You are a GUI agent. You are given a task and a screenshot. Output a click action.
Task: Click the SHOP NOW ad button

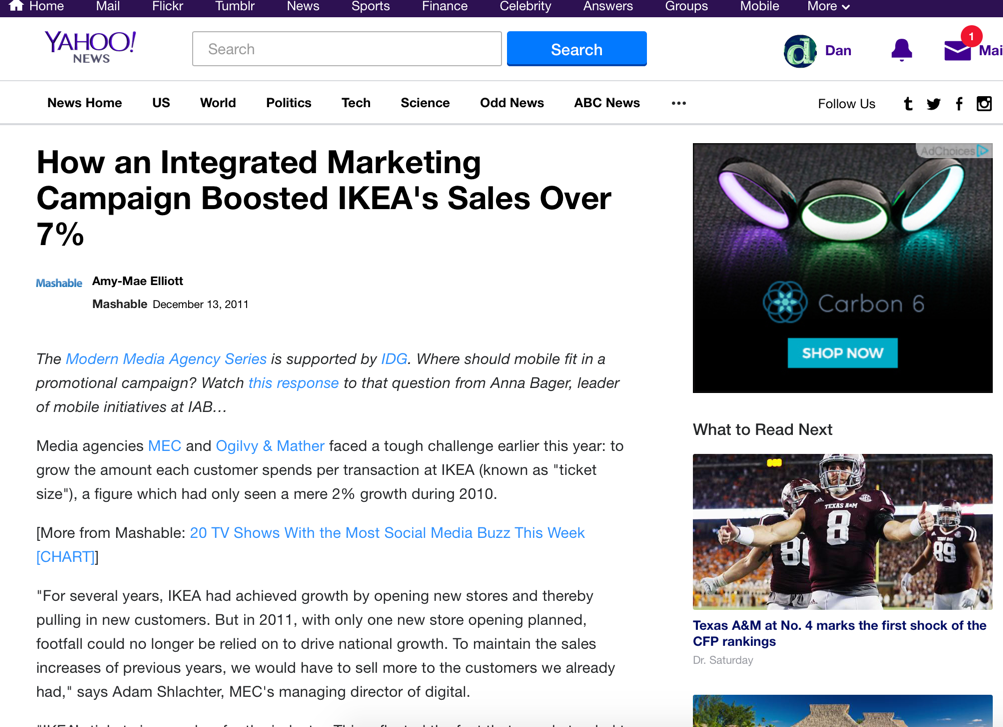pyautogui.click(x=842, y=353)
